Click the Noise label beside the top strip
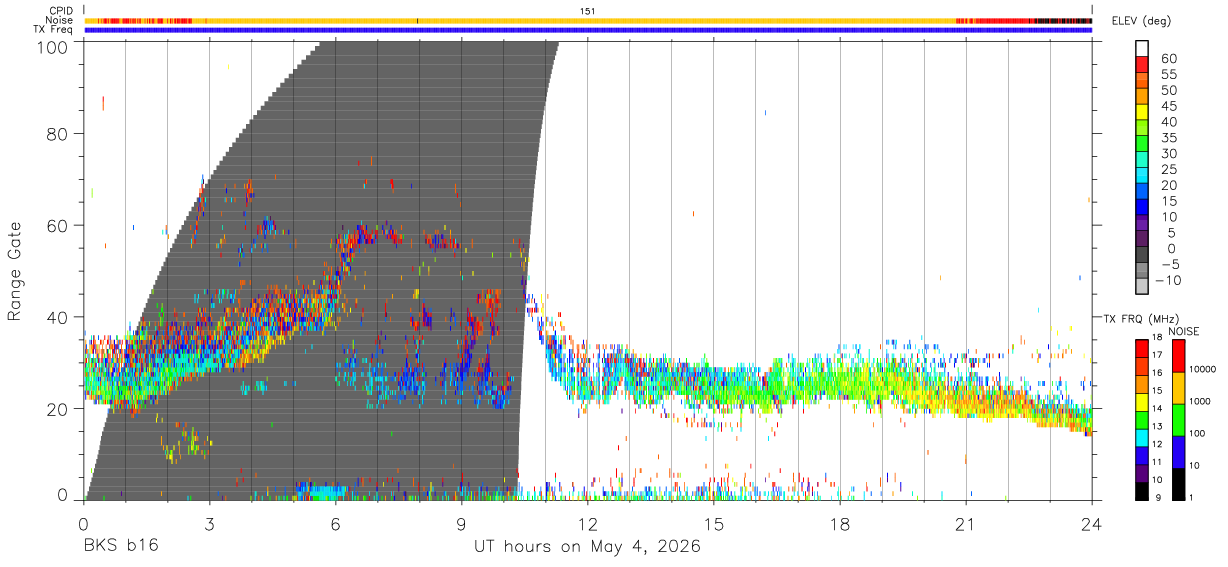This screenshot has height=567, width=1228. 59,20
